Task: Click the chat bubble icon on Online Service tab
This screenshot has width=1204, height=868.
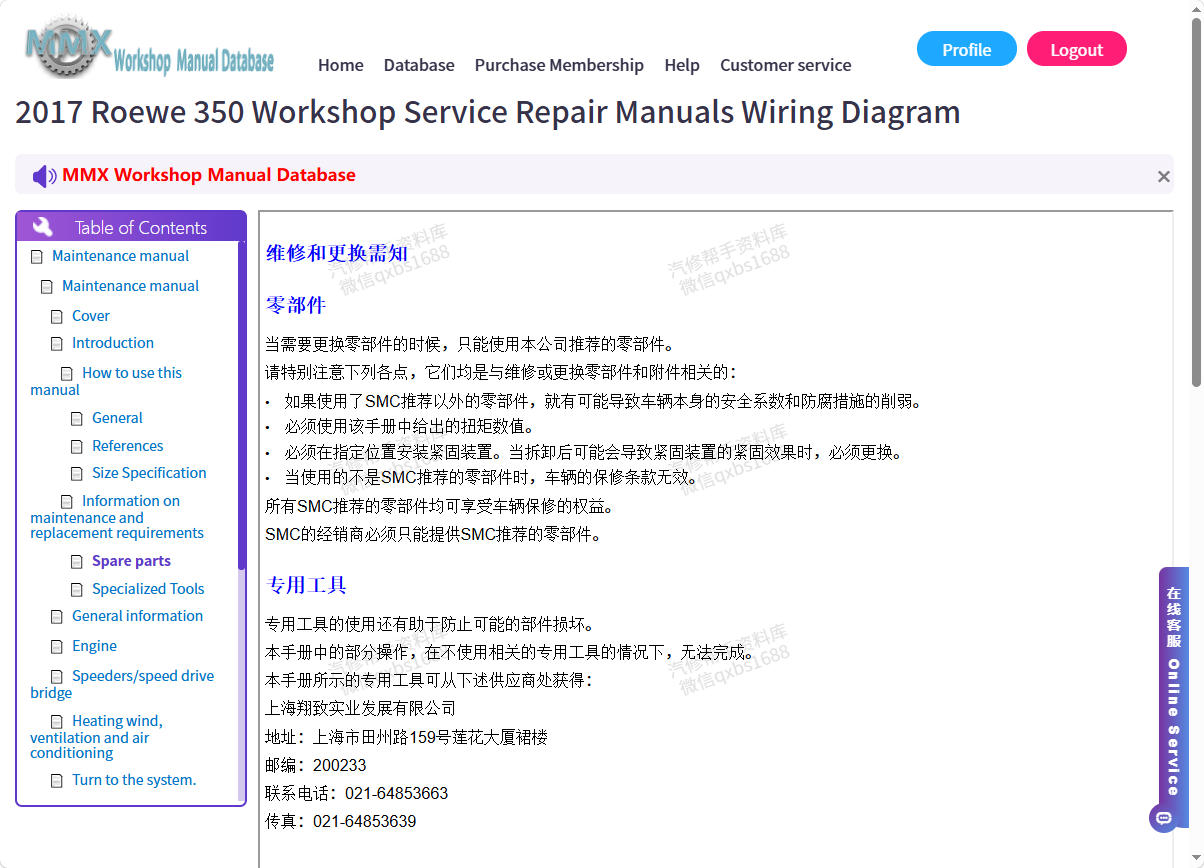Action: pos(1163,818)
